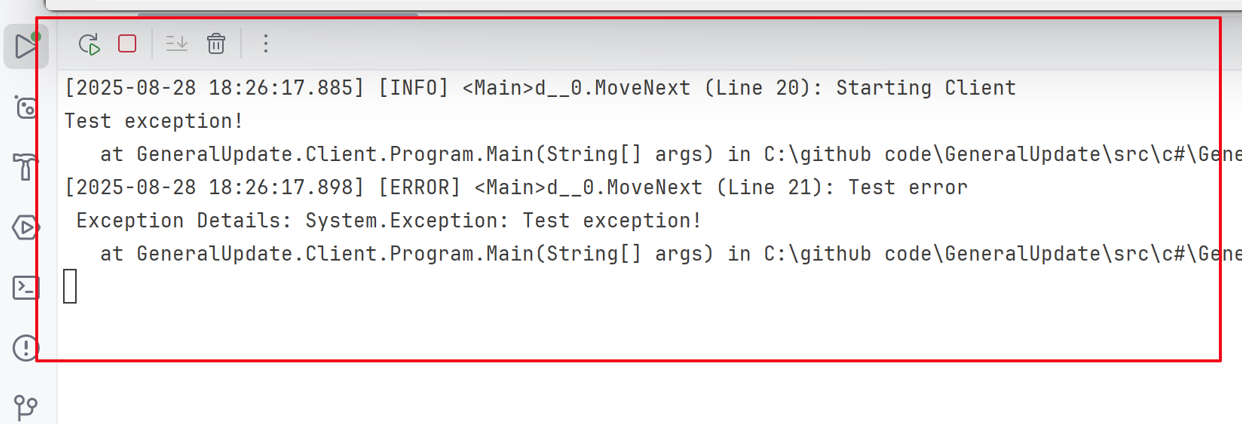Open the Debug tool window
1242x424 pixels.
tap(26, 106)
